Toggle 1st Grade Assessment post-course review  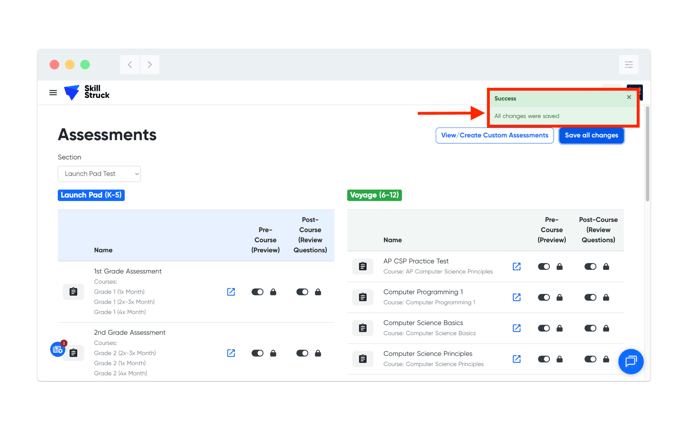[x=302, y=292]
